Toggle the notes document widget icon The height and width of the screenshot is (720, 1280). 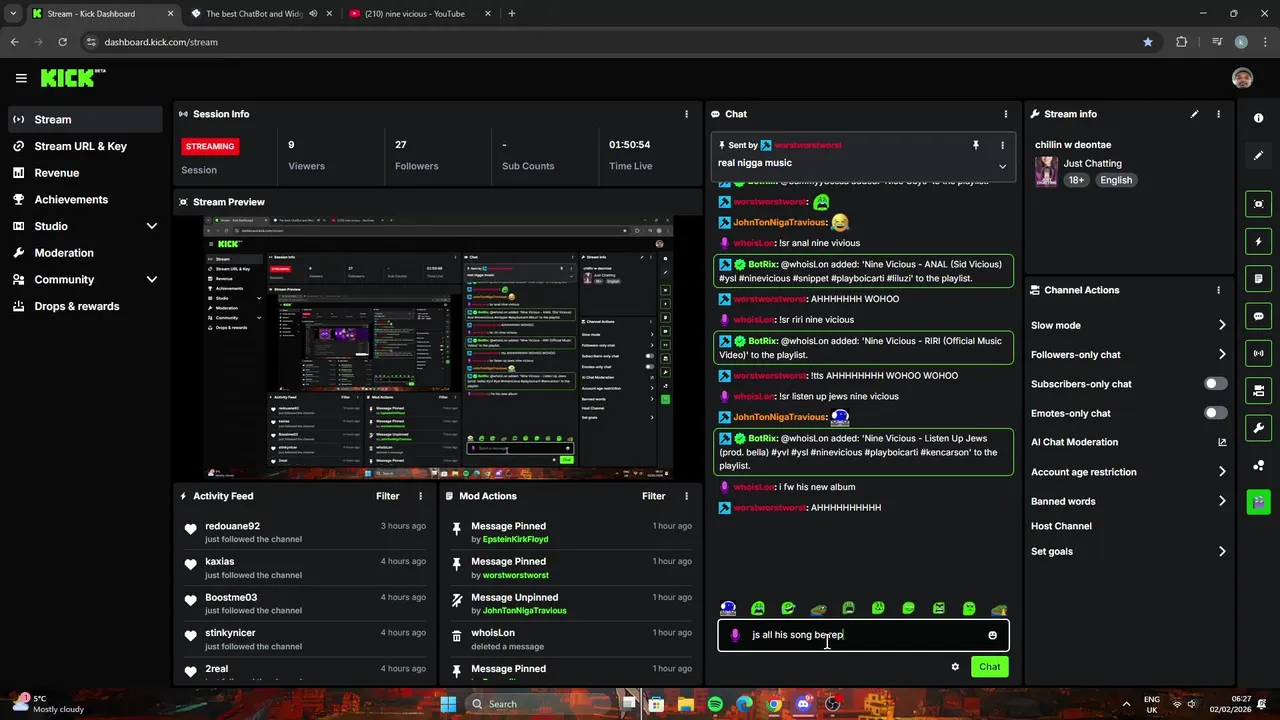click(x=1258, y=278)
